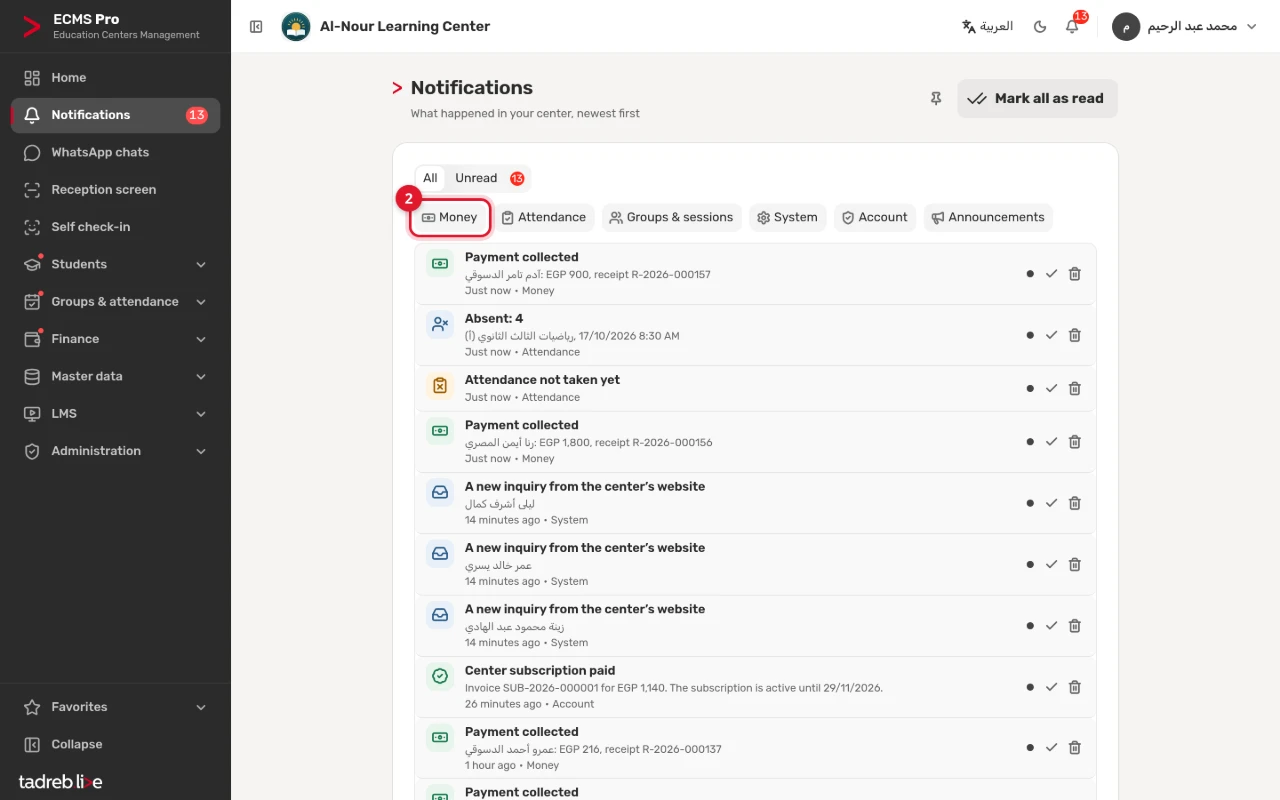Open Self check-in page

pos(116,227)
